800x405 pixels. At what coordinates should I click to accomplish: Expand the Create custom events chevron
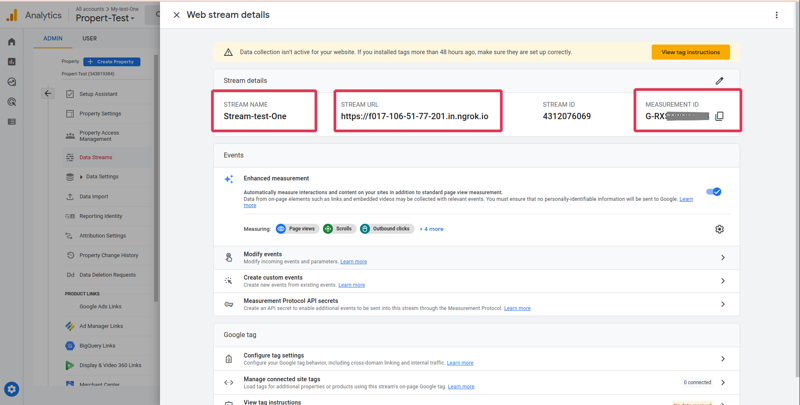(723, 281)
